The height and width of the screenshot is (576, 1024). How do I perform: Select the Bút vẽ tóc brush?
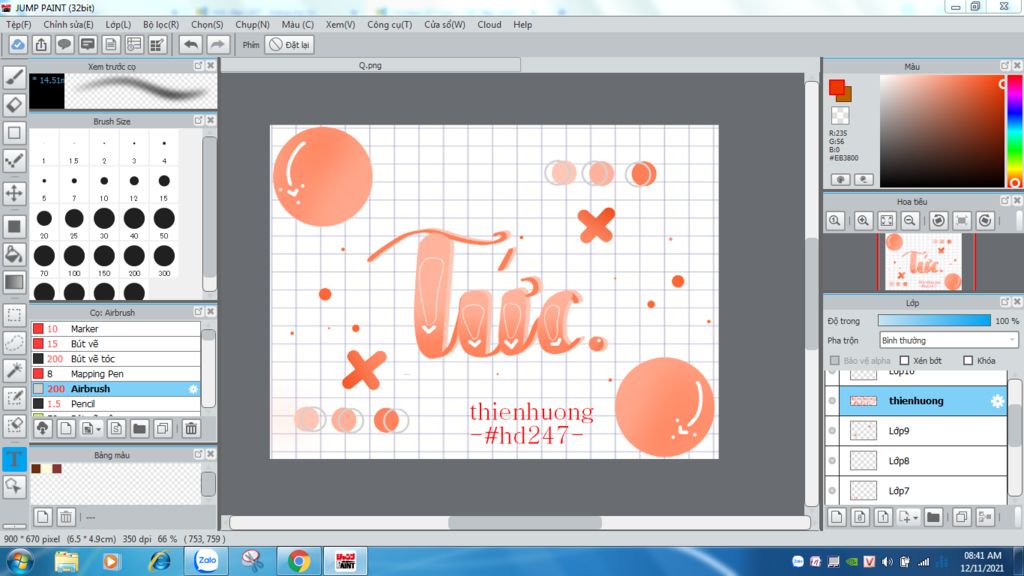[116, 359]
